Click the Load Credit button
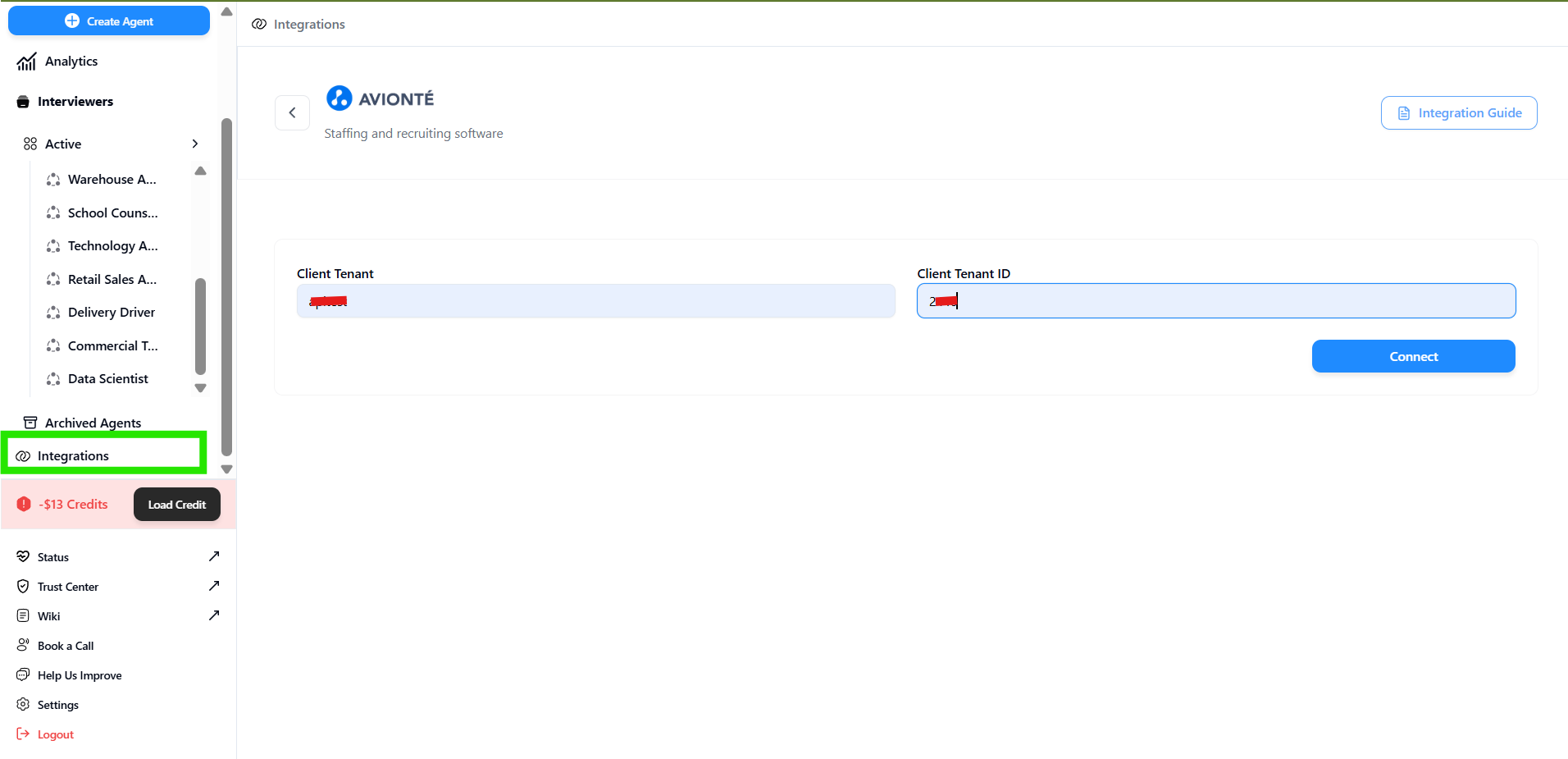1568x759 pixels. pos(176,505)
